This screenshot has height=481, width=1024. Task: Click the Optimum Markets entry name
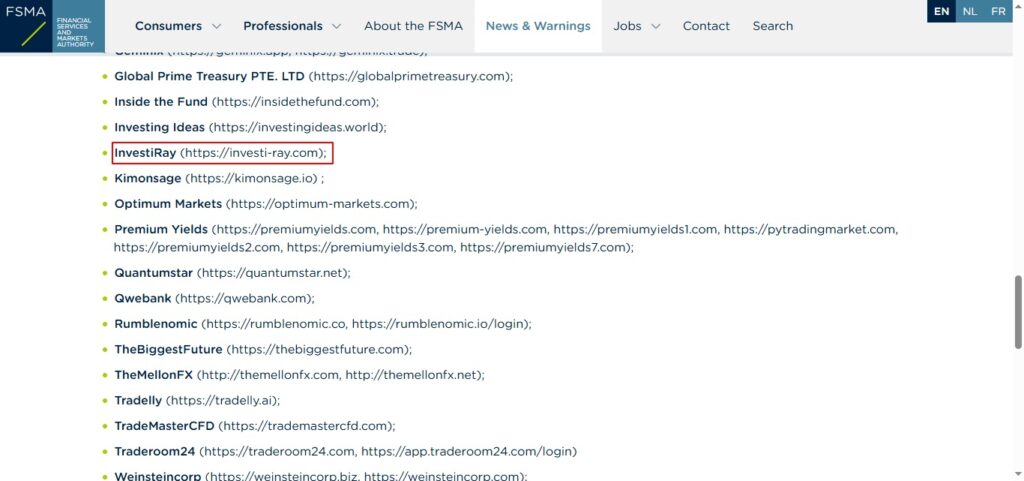click(168, 204)
